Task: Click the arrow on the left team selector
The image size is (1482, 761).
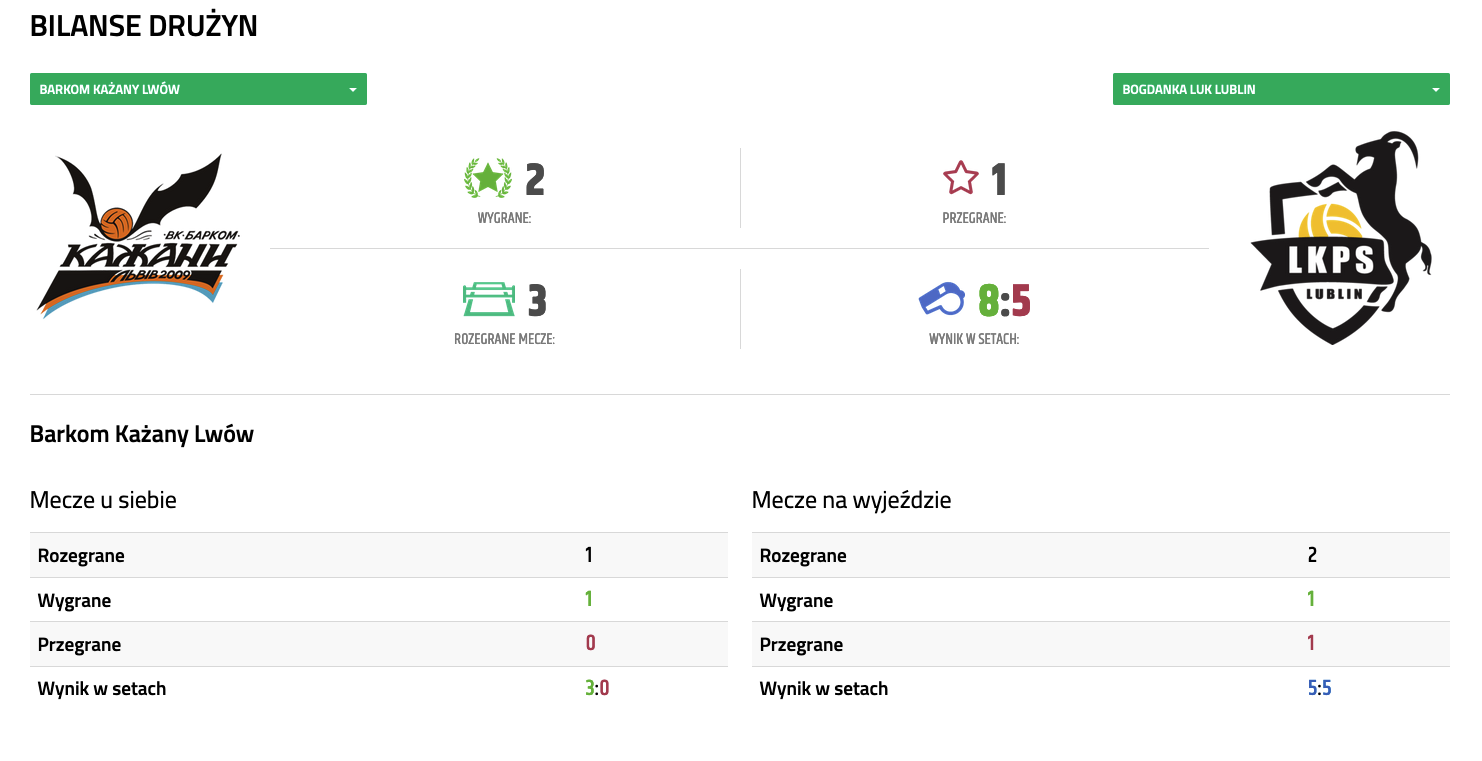Action: click(352, 90)
